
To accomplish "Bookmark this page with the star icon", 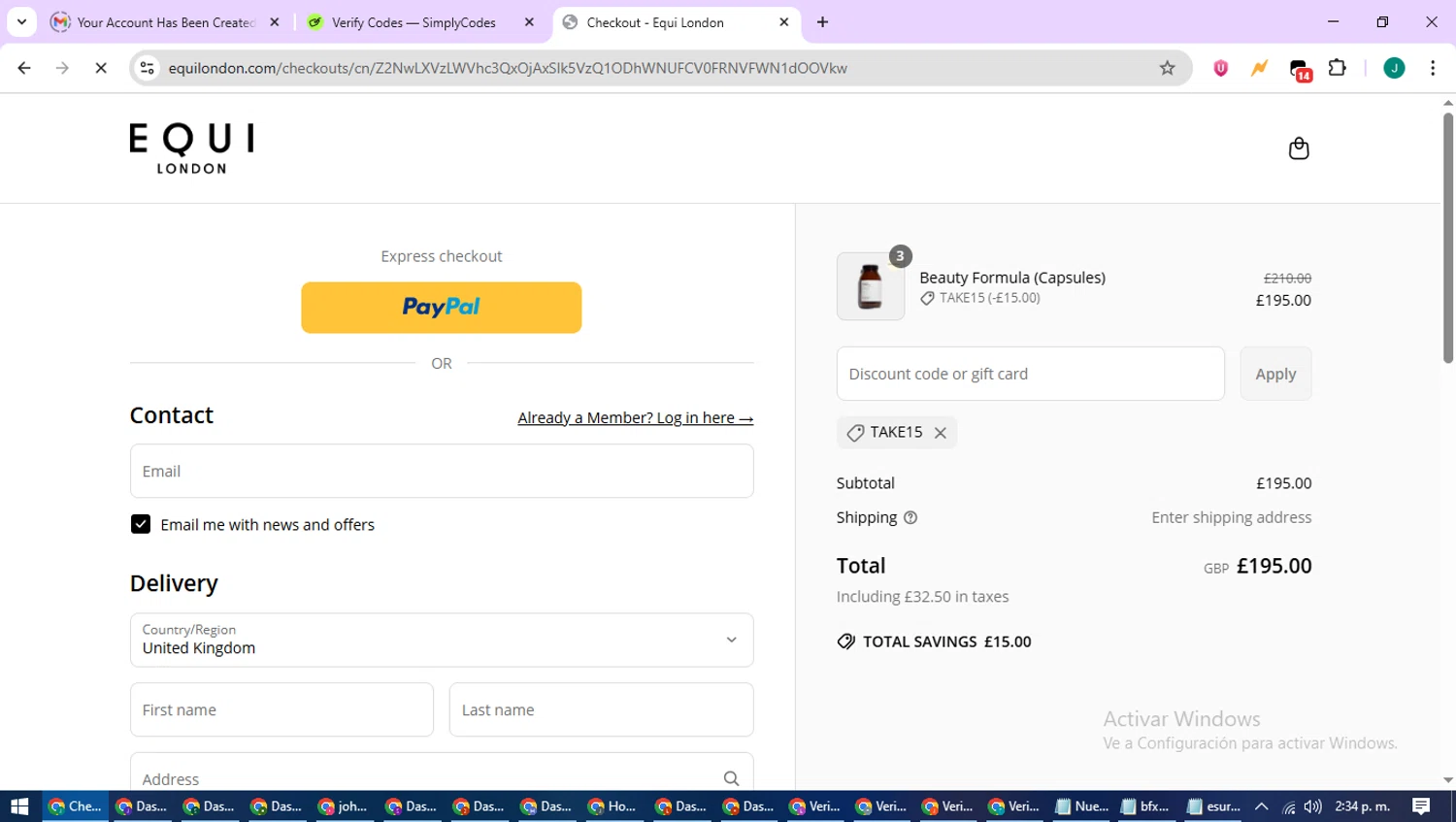I will tap(1167, 68).
